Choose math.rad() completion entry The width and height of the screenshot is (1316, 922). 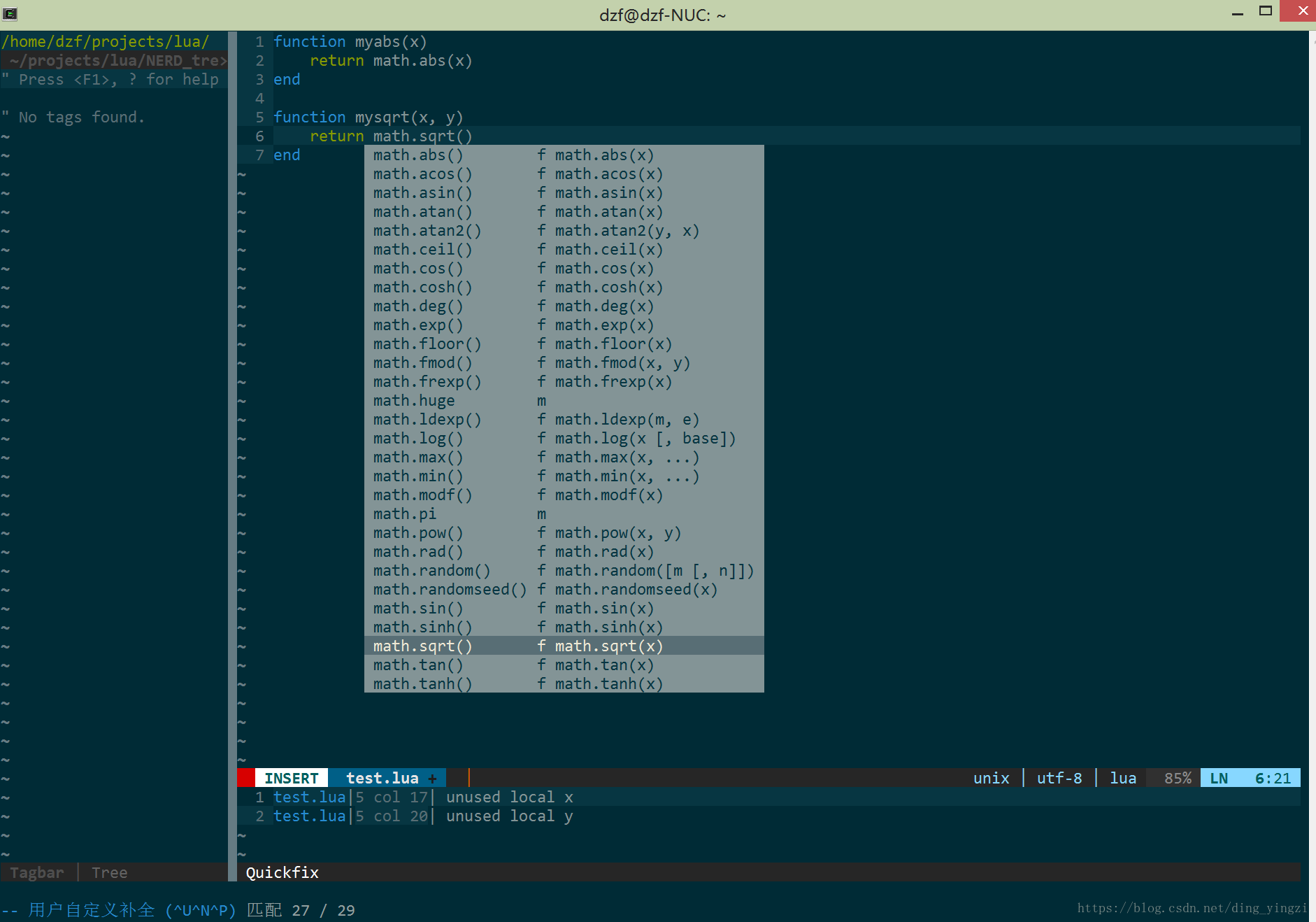[x=564, y=552]
